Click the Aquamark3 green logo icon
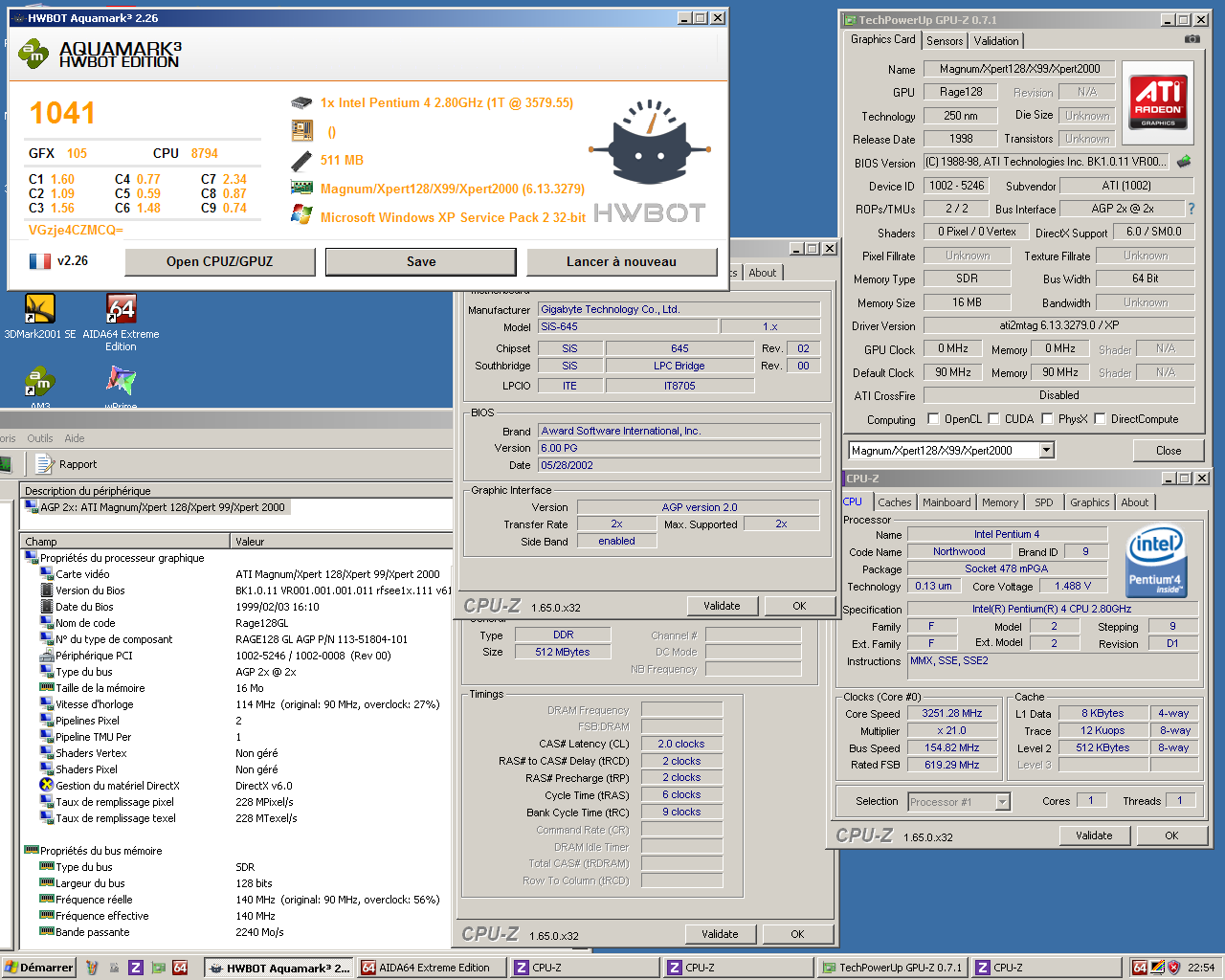Image resolution: width=1225 pixels, height=980 pixels. point(33,54)
